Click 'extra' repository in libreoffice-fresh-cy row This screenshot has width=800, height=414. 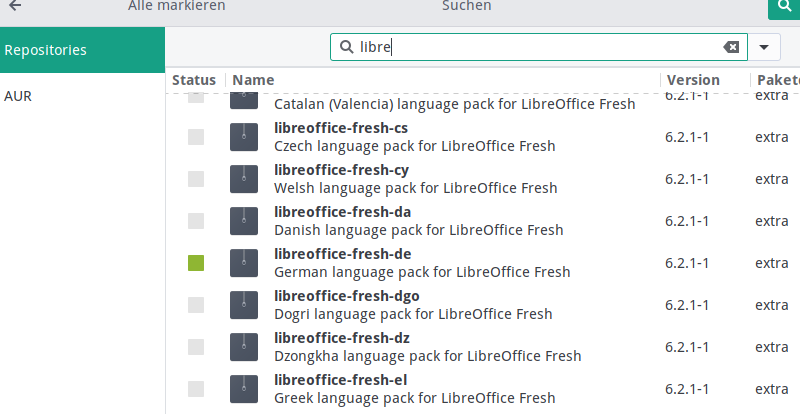772,179
